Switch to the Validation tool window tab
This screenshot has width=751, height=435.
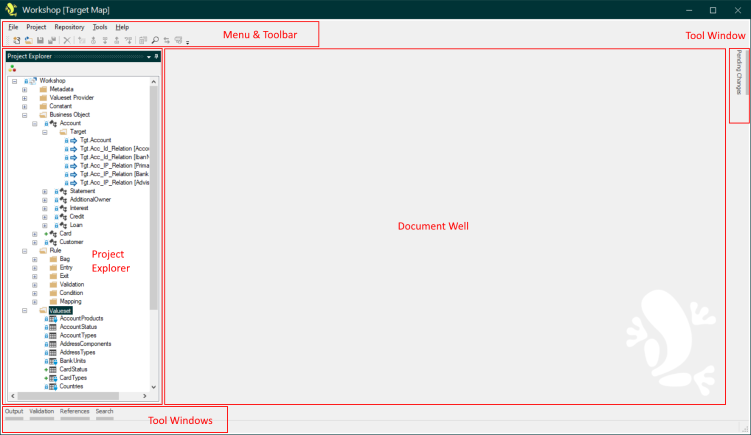(41, 411)
